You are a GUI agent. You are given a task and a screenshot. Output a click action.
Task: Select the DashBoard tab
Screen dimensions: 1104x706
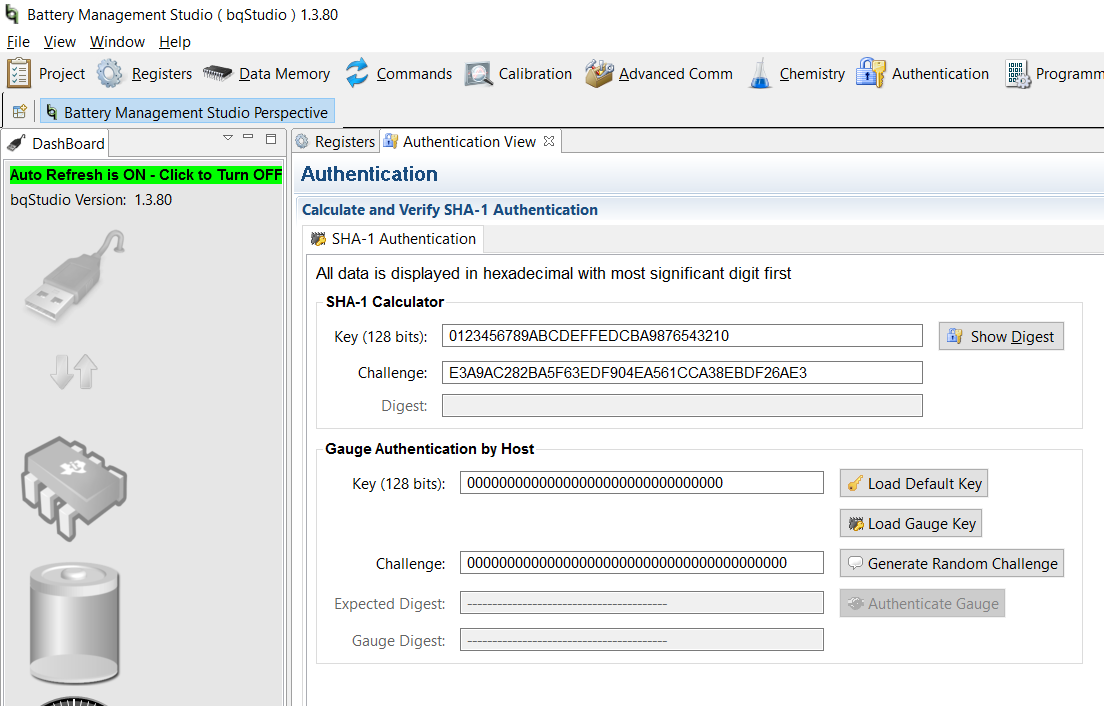(x=56, y=144)
